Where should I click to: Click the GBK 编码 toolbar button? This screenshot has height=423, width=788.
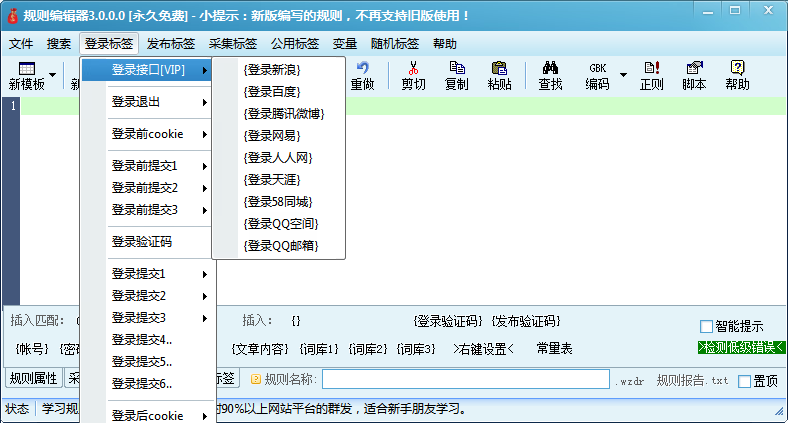point(598,76)
